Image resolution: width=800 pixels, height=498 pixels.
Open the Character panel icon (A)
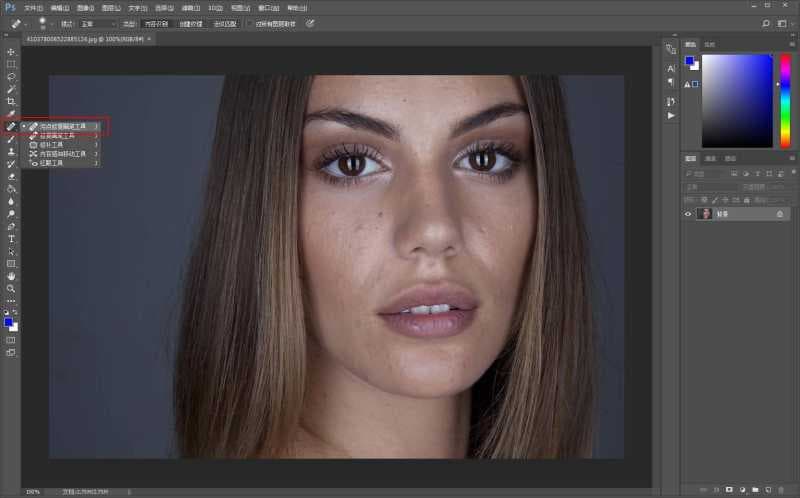pos(670,69)
